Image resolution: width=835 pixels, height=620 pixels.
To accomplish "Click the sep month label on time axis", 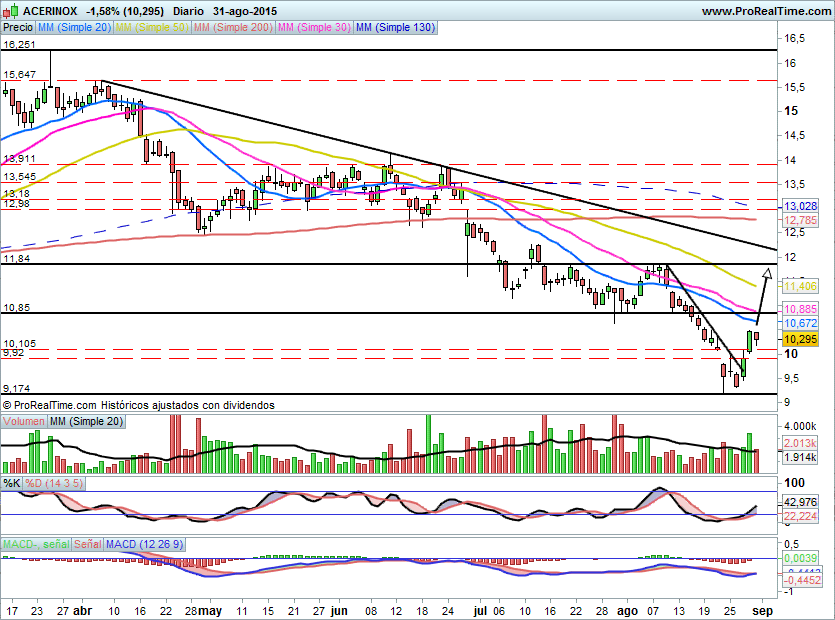I will [763, 610].
